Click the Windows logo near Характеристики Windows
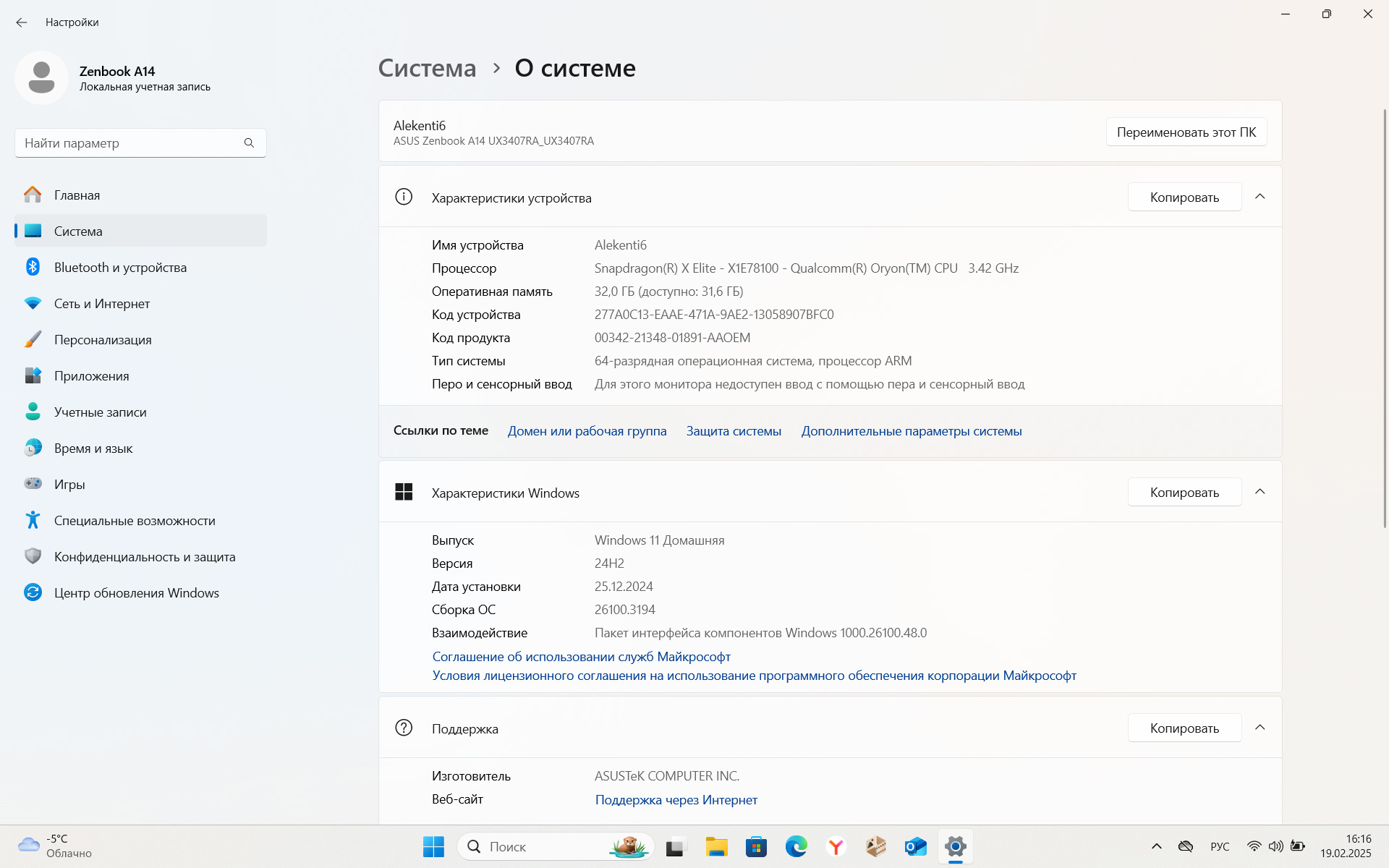 coord(404,492)
